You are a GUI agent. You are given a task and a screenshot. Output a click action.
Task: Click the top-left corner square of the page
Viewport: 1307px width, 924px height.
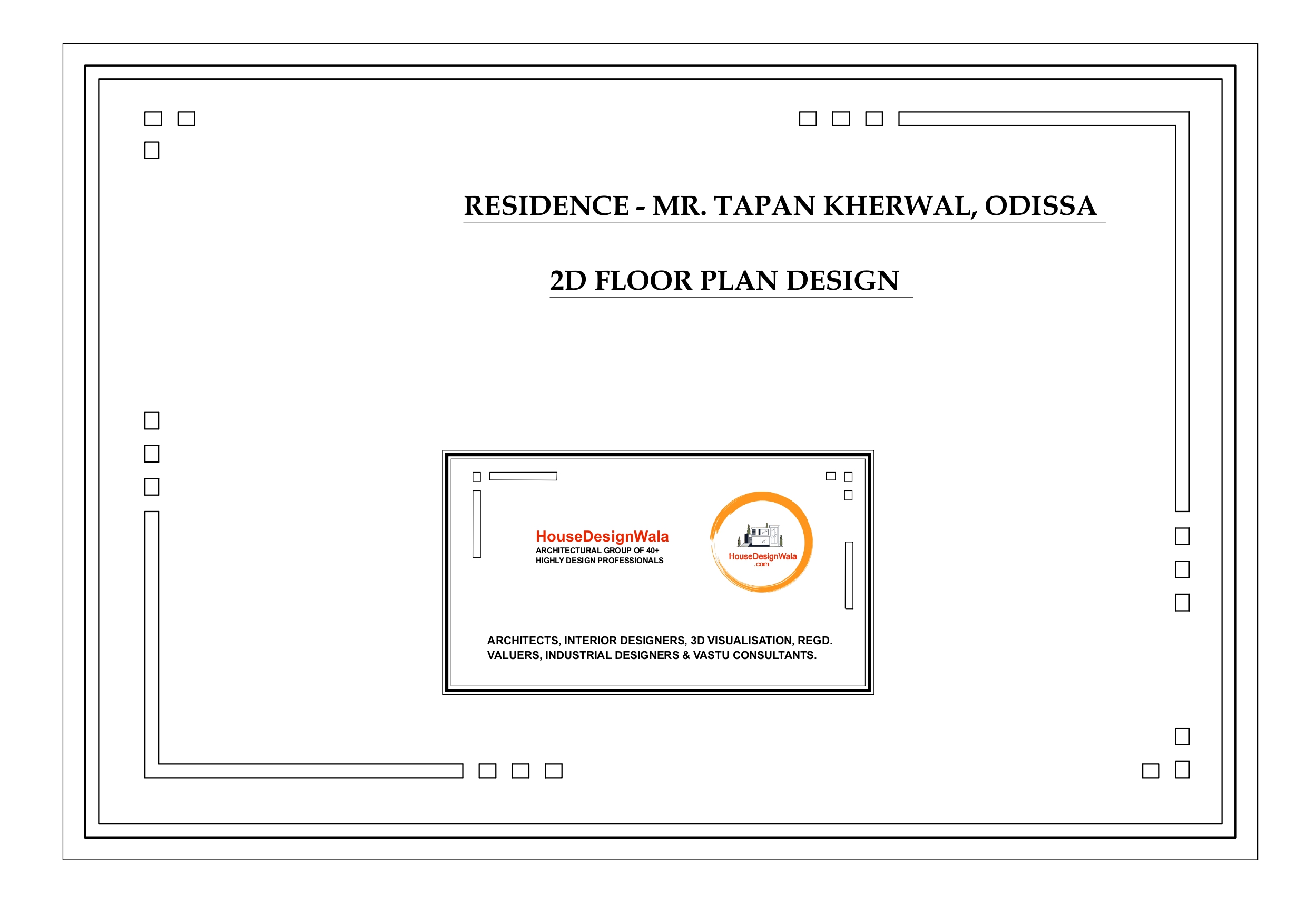click(153, 119)
